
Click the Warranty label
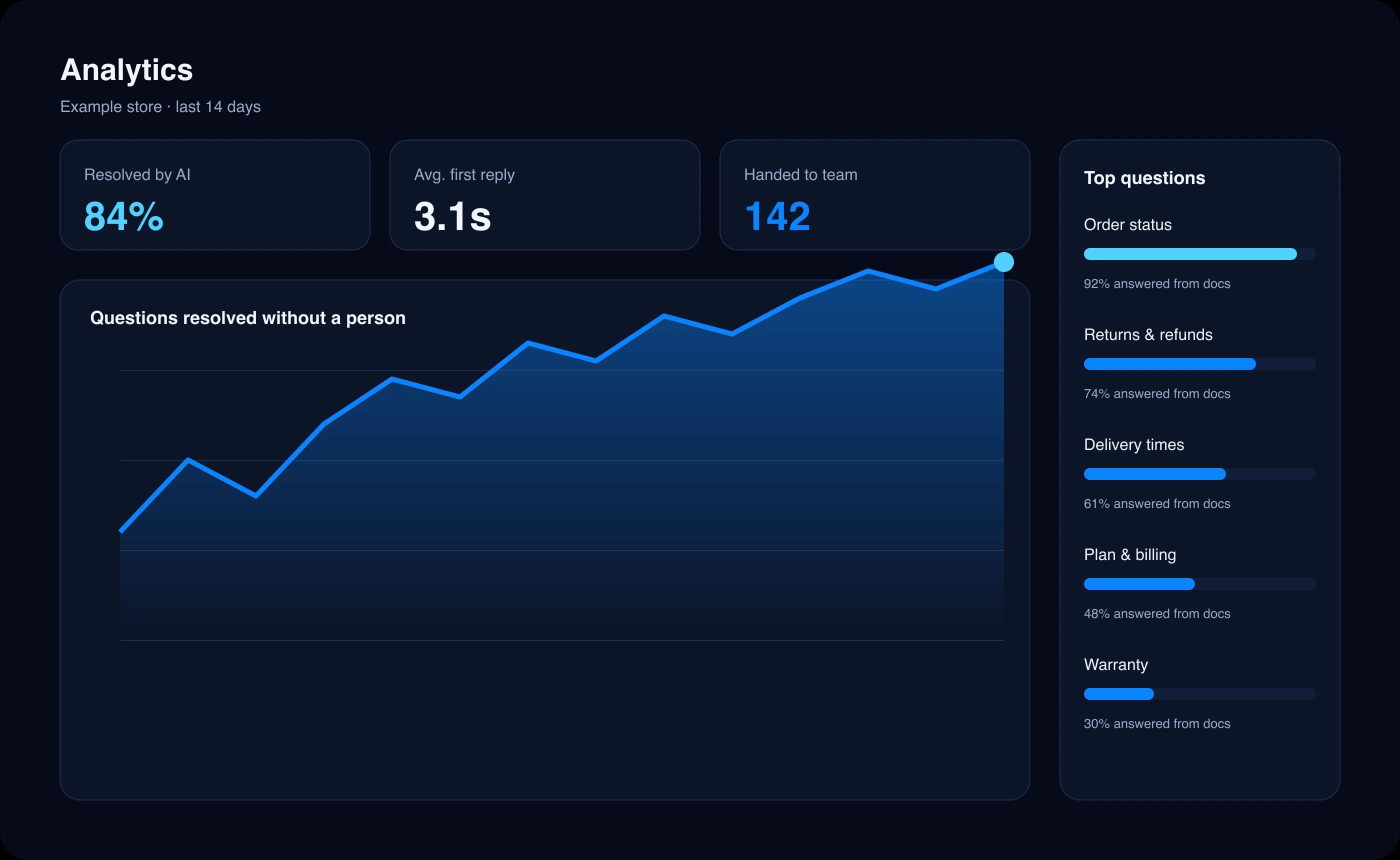coord(1115,665)
